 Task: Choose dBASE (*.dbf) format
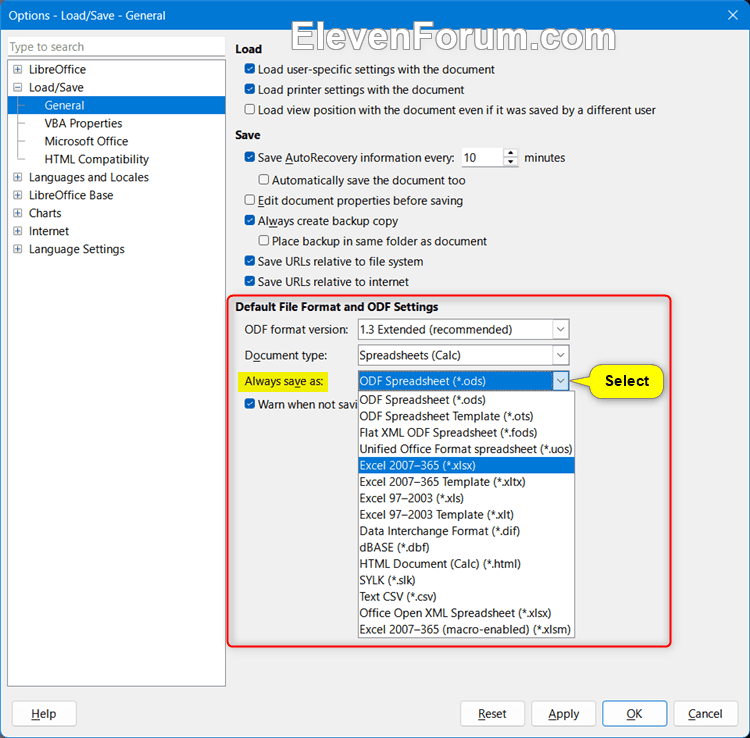(x=466, y=548)
